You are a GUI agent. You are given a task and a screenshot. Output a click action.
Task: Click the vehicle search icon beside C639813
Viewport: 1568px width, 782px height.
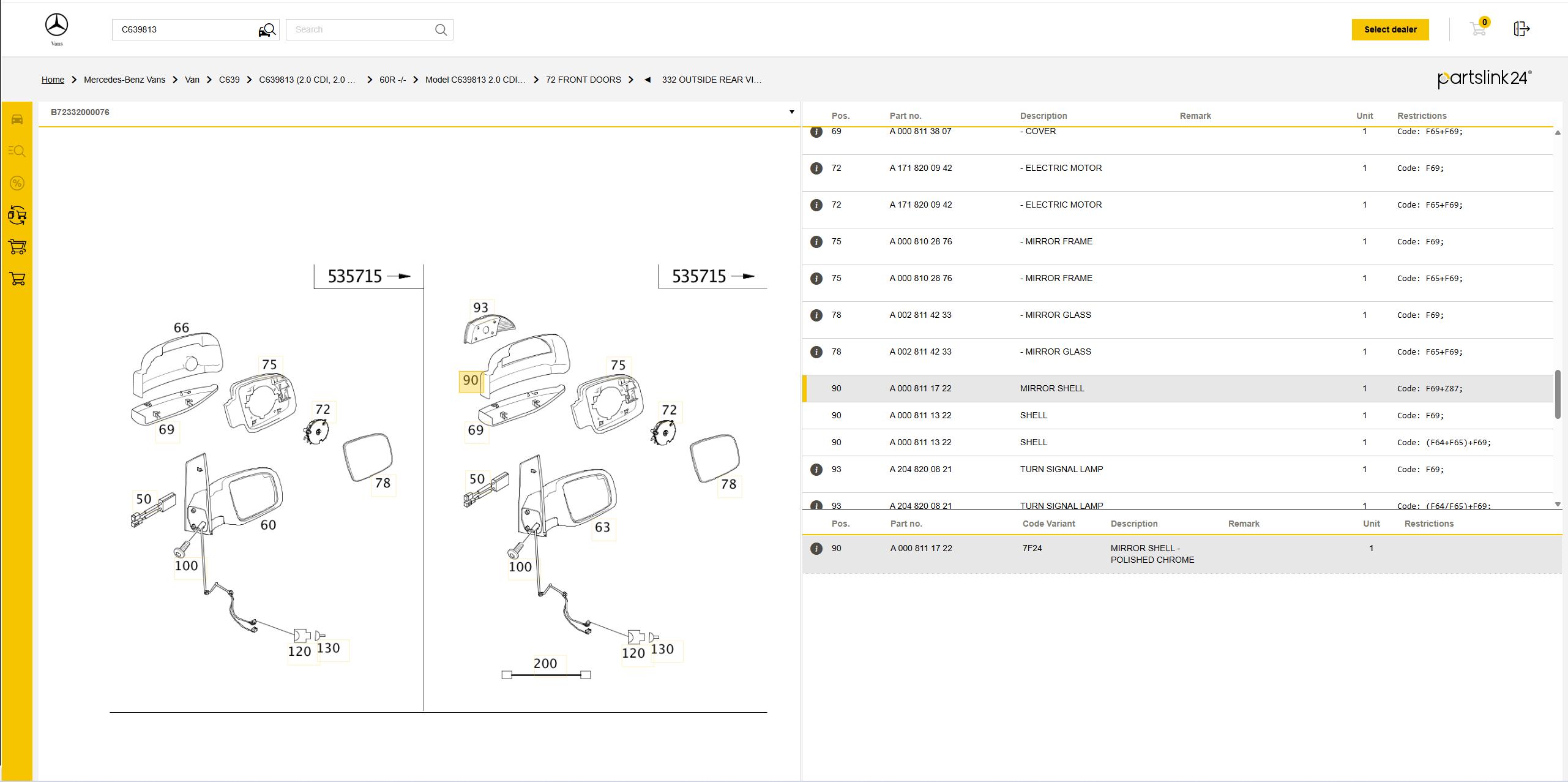pos(267,30)
